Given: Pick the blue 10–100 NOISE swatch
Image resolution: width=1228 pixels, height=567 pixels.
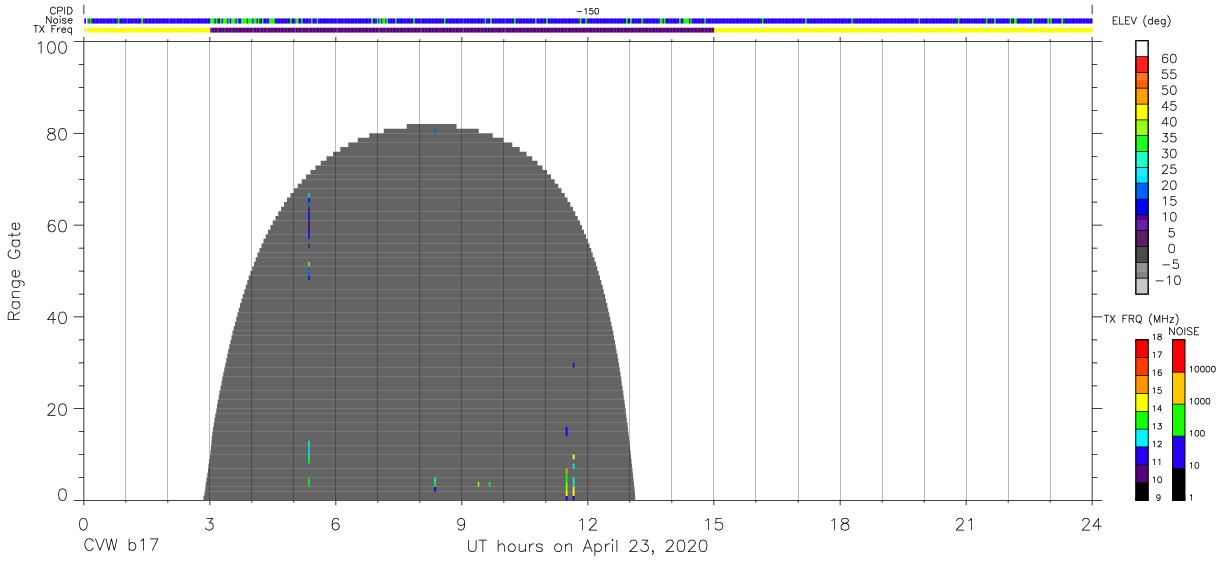Looking at the screenshot, I should (x=1179, y=452).
